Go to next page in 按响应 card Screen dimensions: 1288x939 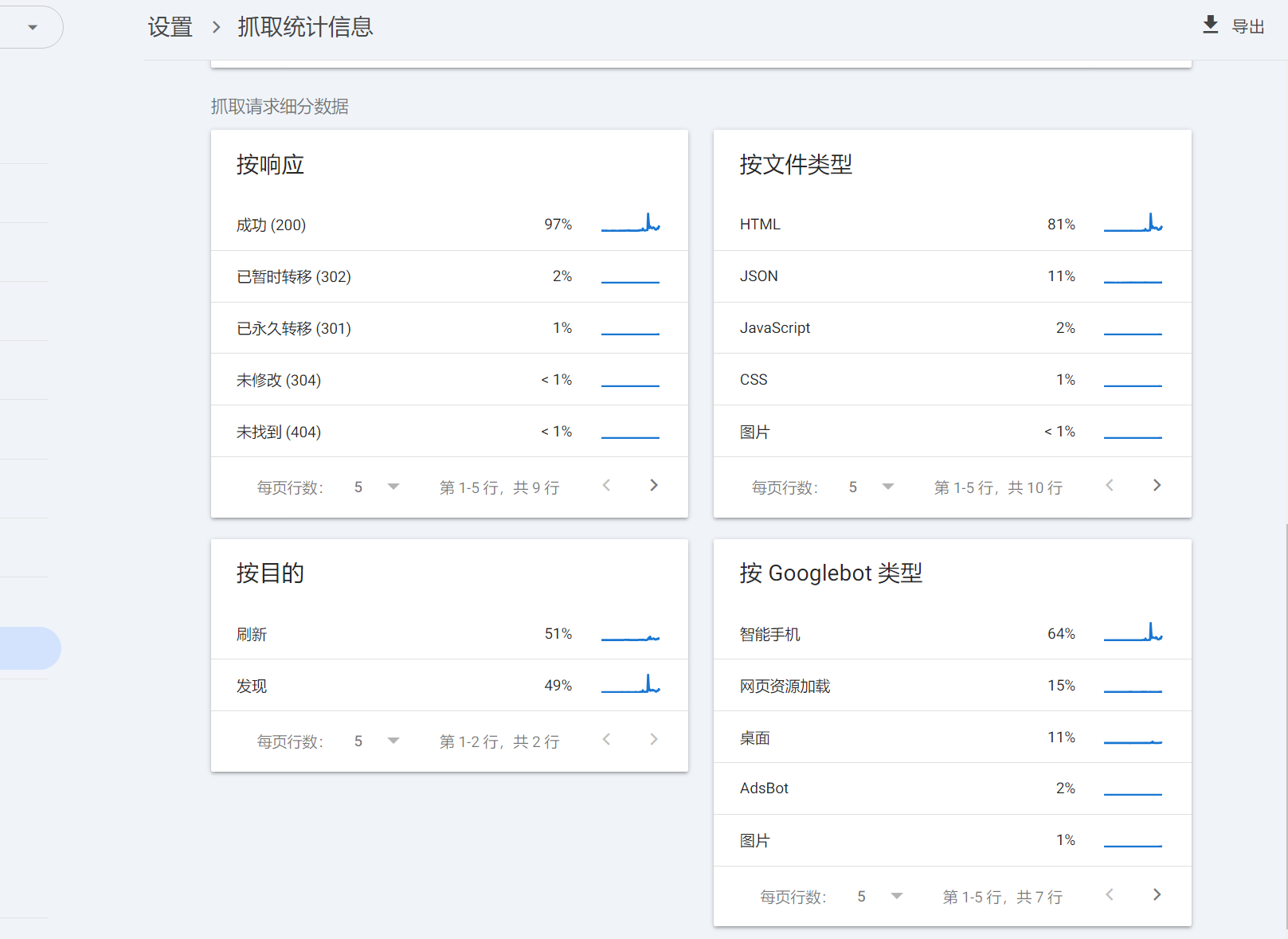[654, 485]
